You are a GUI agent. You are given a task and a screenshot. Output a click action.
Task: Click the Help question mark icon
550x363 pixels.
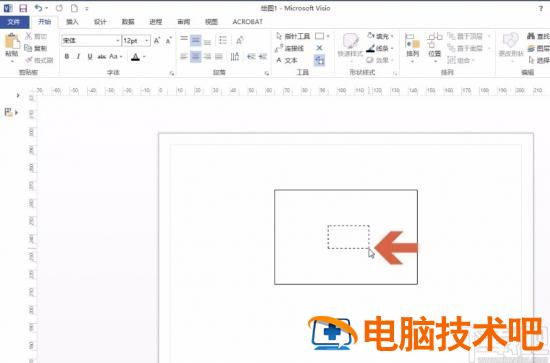pos(541,8)
